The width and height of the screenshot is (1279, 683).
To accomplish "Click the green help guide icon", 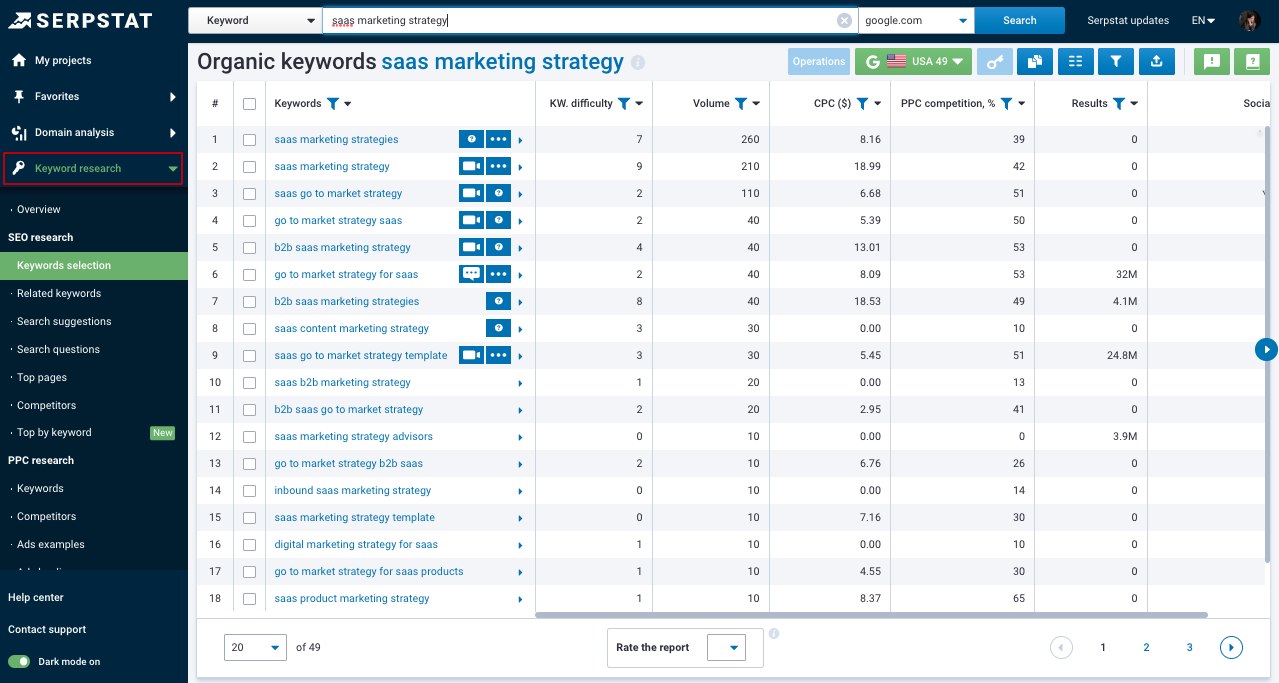I will tap(1251, 61).
